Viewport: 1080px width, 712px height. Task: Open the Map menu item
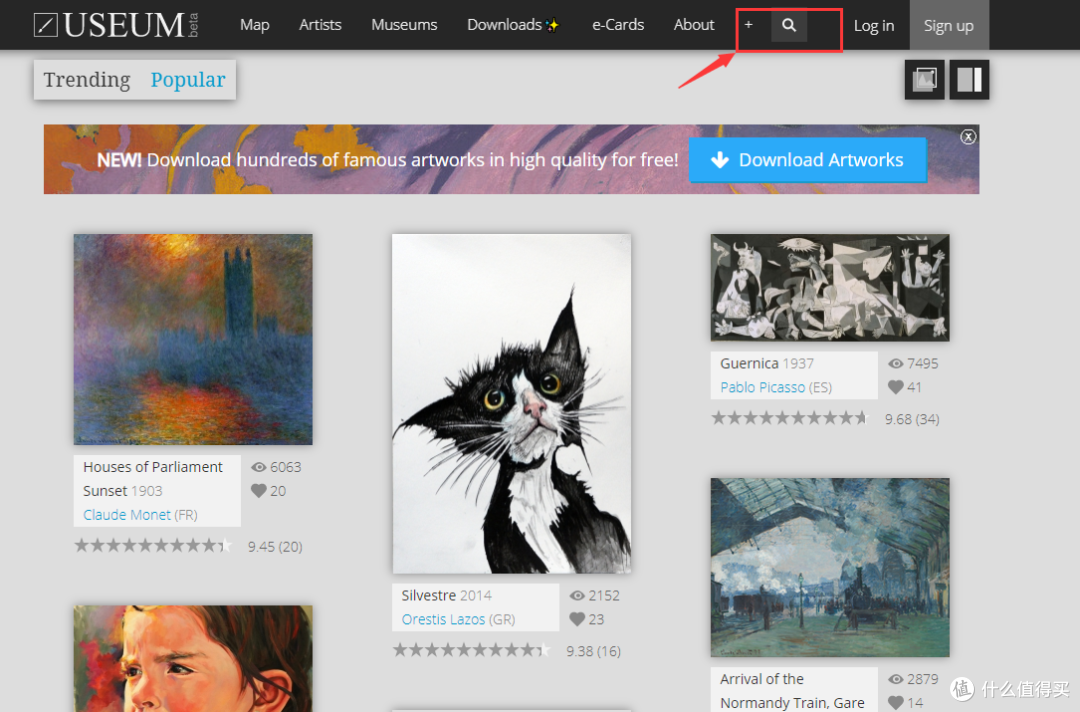click(x=254, y=25)
